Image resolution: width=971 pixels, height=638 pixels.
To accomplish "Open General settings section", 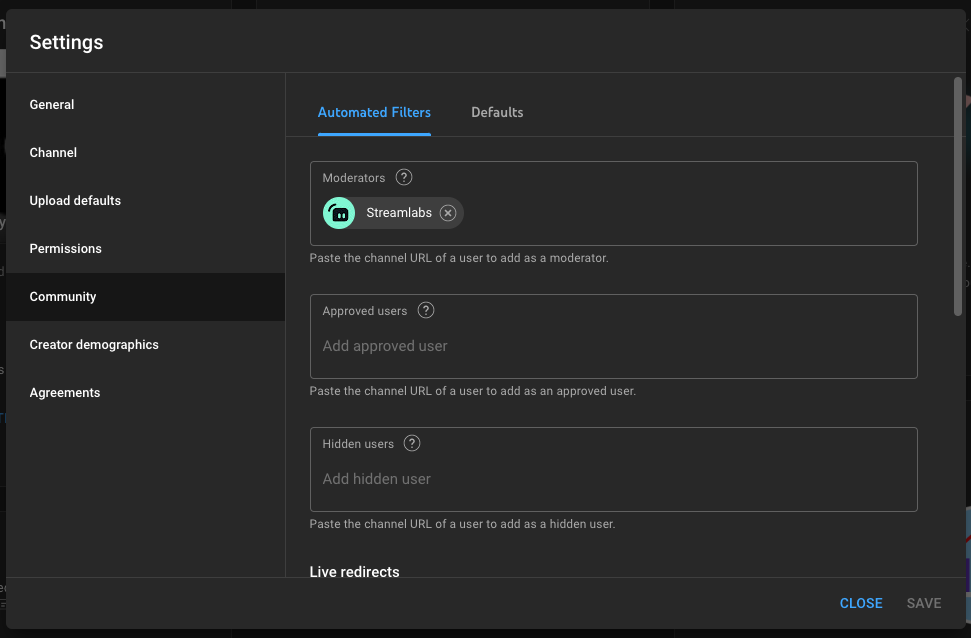I will tap(52, 105).
